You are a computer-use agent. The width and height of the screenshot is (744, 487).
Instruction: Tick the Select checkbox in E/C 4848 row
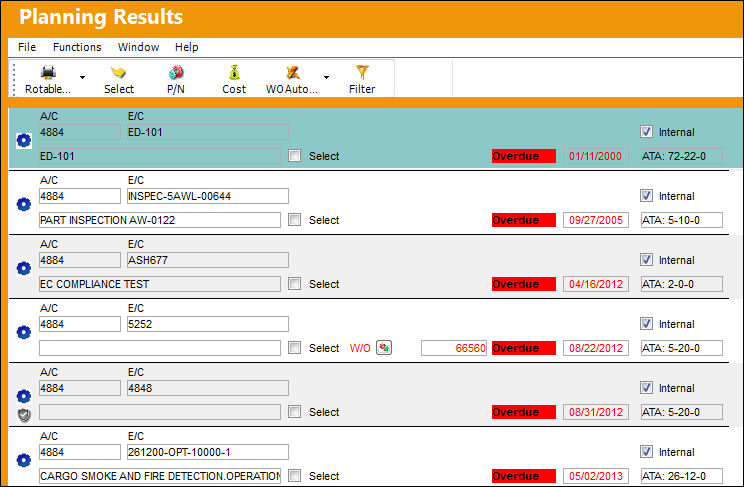coord(295,412)
